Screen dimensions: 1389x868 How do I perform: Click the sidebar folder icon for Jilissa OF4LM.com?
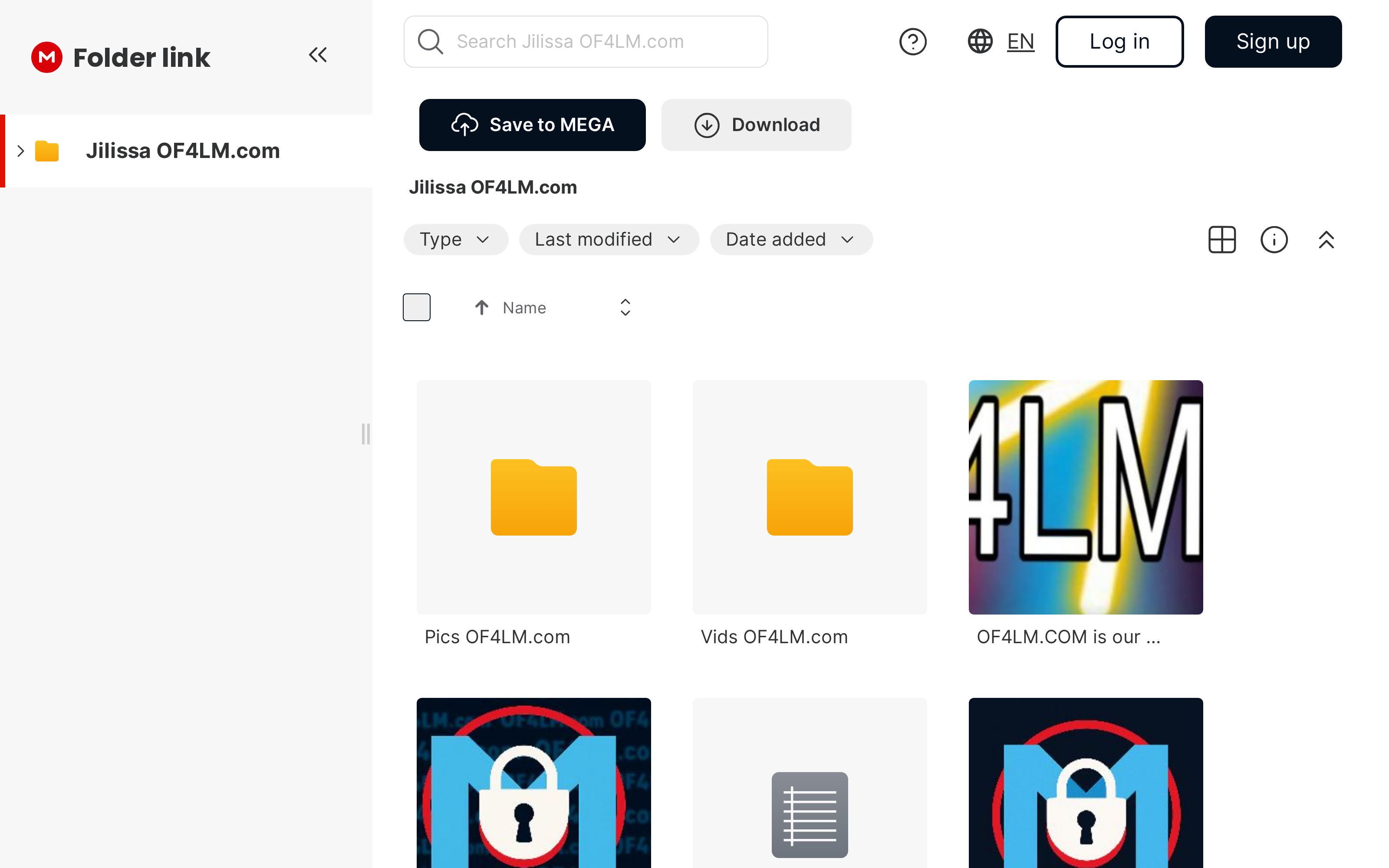click(x=47, y=151)
